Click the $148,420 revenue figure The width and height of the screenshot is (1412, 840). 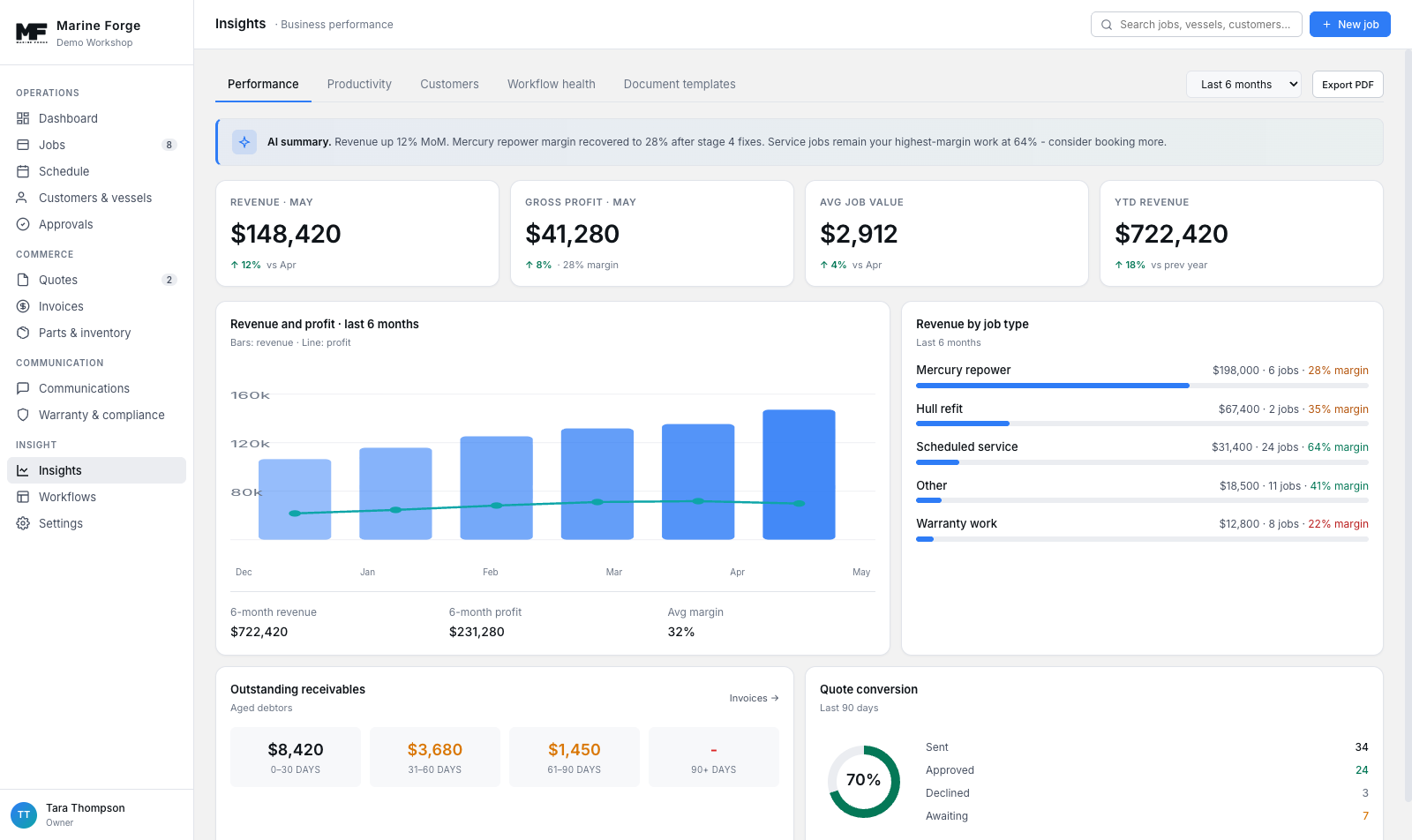coord(286,234)
